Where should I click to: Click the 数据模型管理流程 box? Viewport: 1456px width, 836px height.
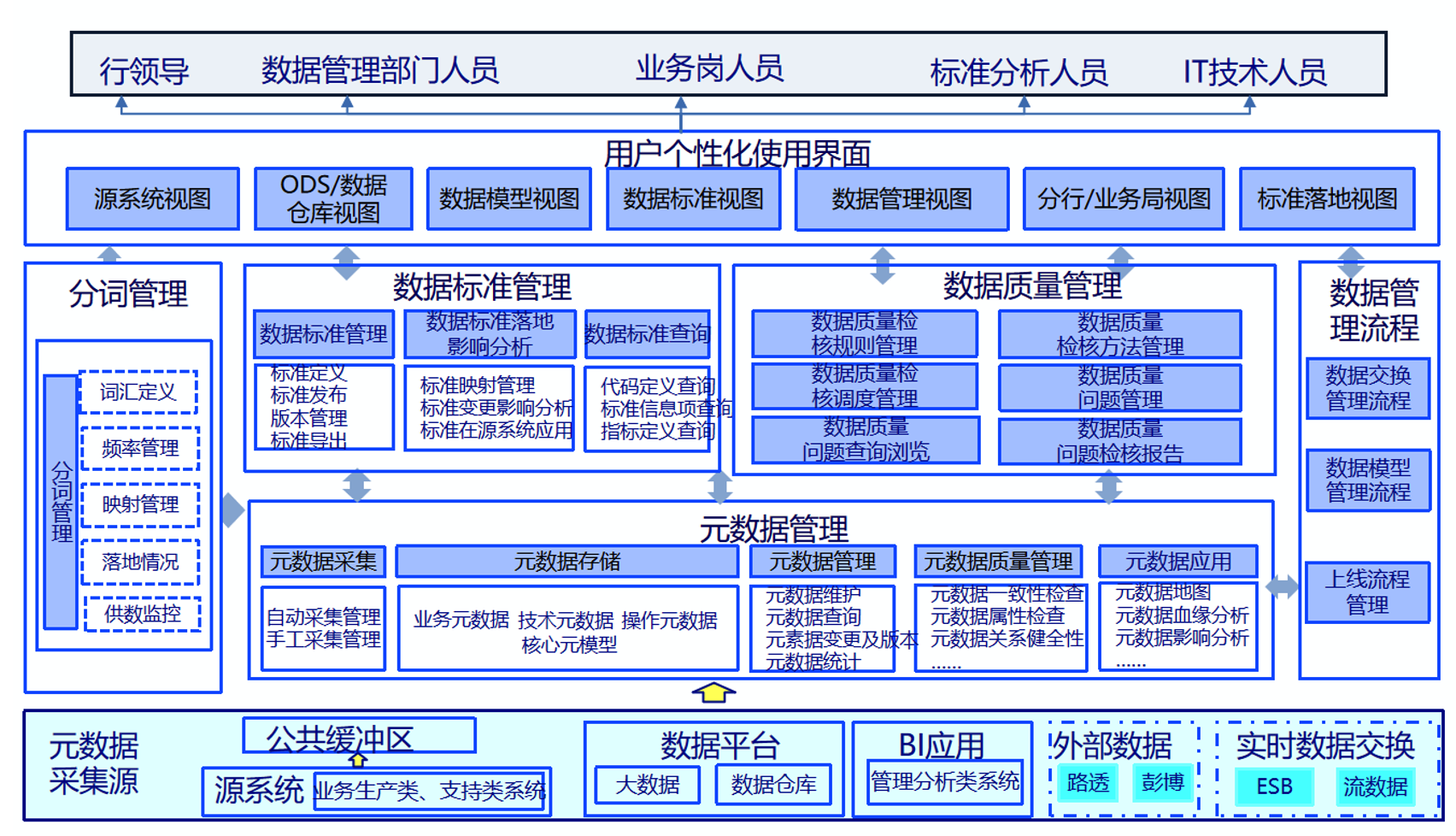tap(1368, 480)
